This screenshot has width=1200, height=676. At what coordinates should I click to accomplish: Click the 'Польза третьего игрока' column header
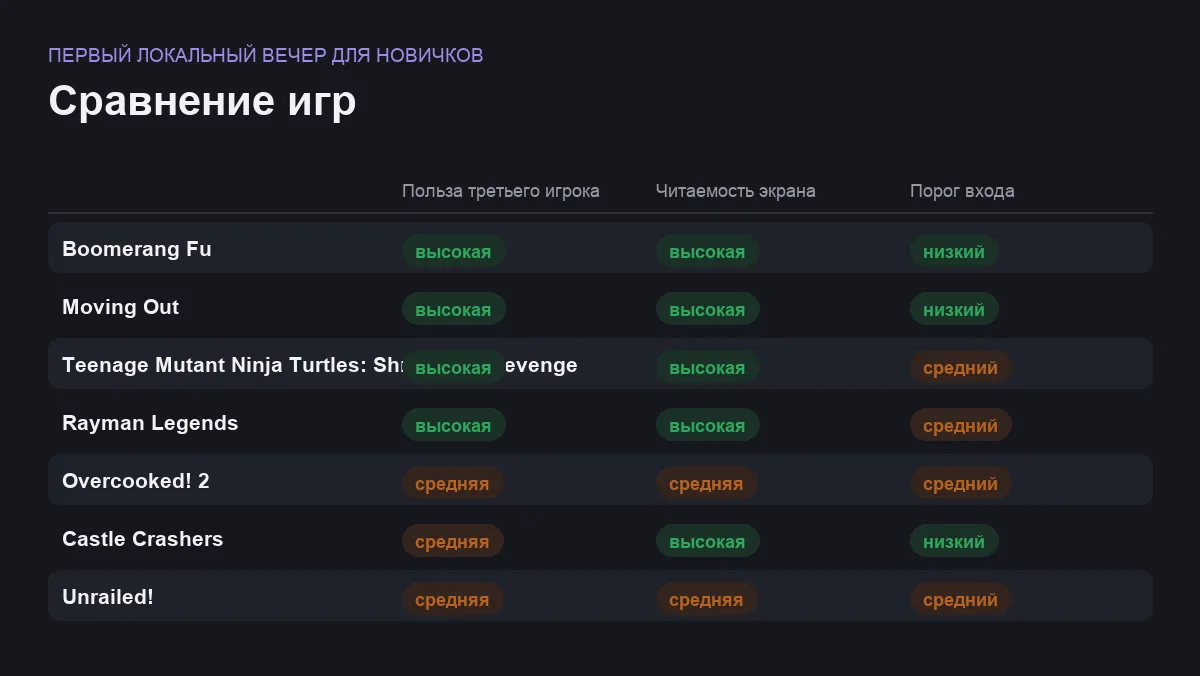(501, 191)
